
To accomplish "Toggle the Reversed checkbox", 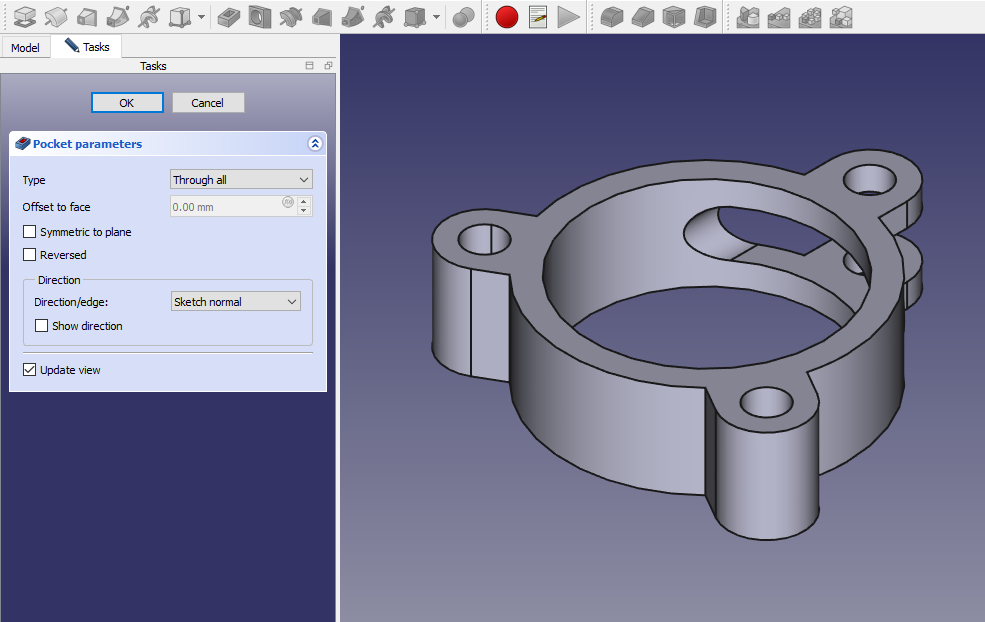I will (30, 255).
